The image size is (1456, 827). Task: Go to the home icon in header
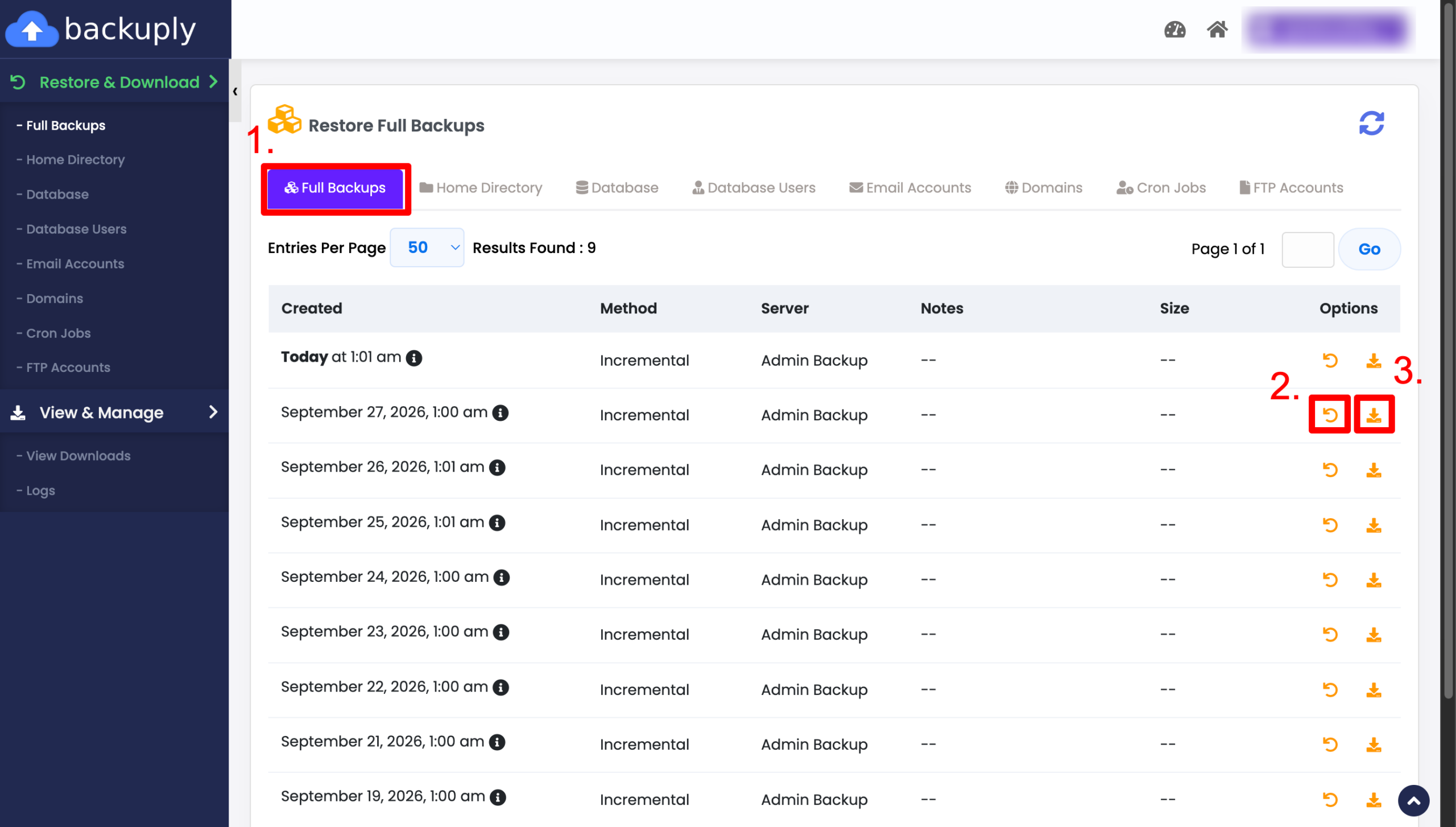pyautogui.click(x=1217, y=29)
